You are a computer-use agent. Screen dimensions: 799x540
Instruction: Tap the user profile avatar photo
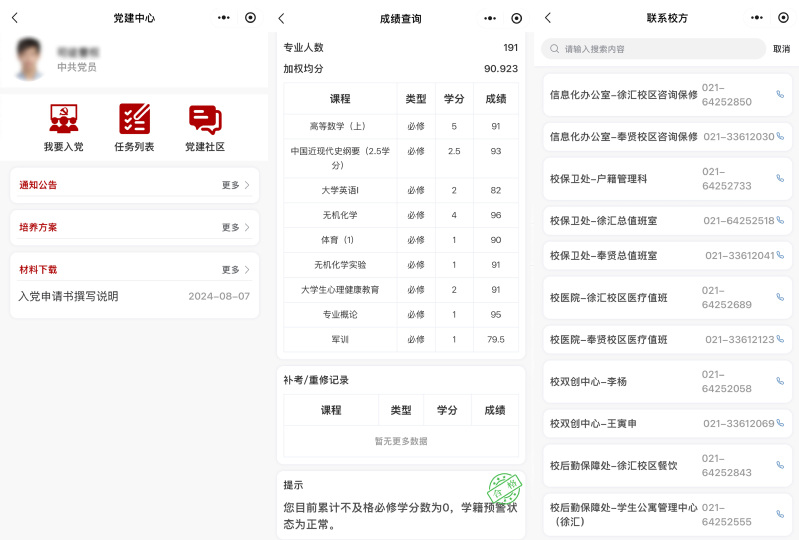tap(30, 59)
